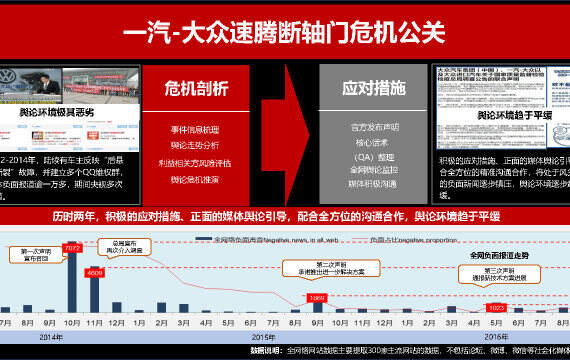
Task: Click the 2015年 year label
Action: pos(263,337)
